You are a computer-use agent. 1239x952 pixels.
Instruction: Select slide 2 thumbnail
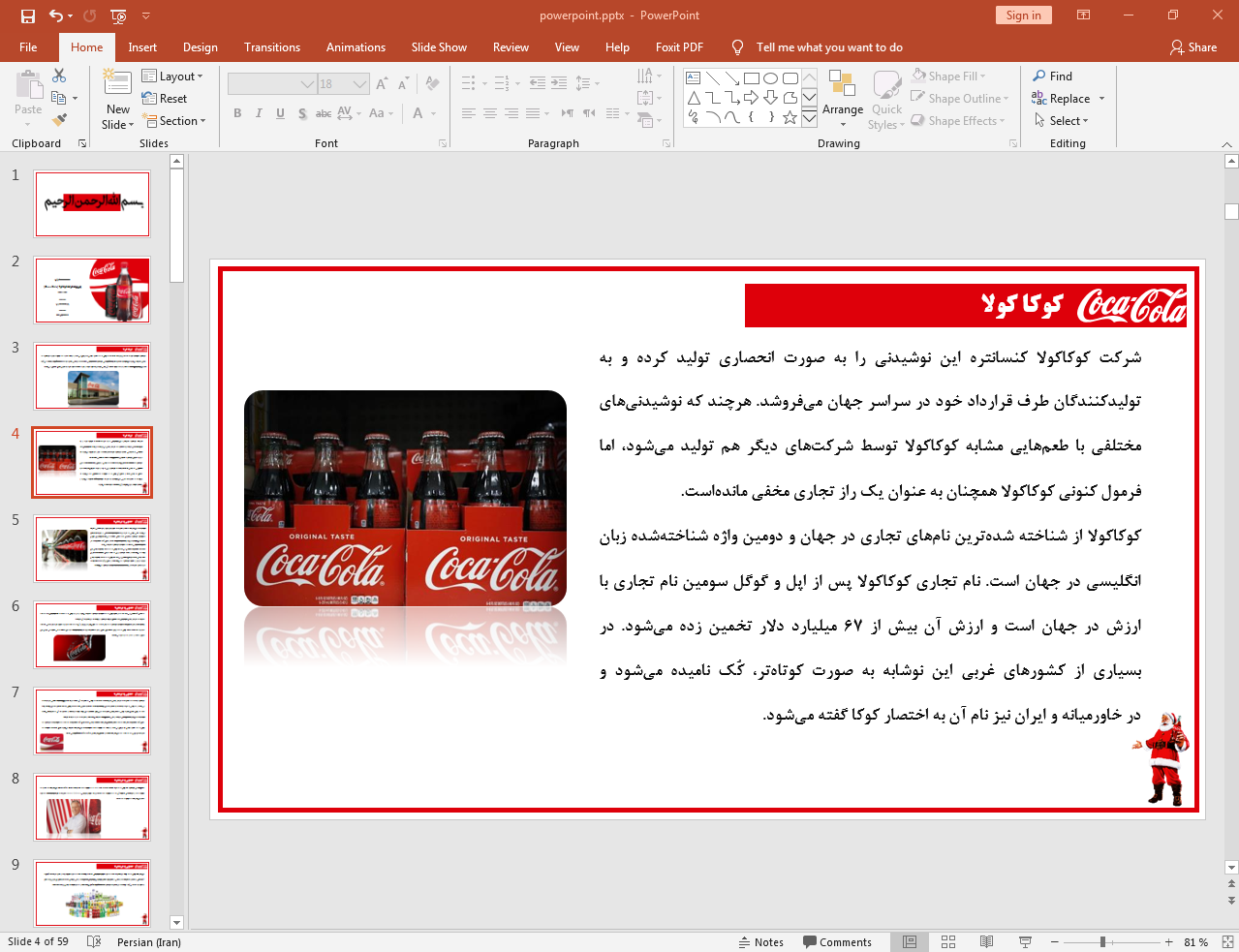click(92, 290)
